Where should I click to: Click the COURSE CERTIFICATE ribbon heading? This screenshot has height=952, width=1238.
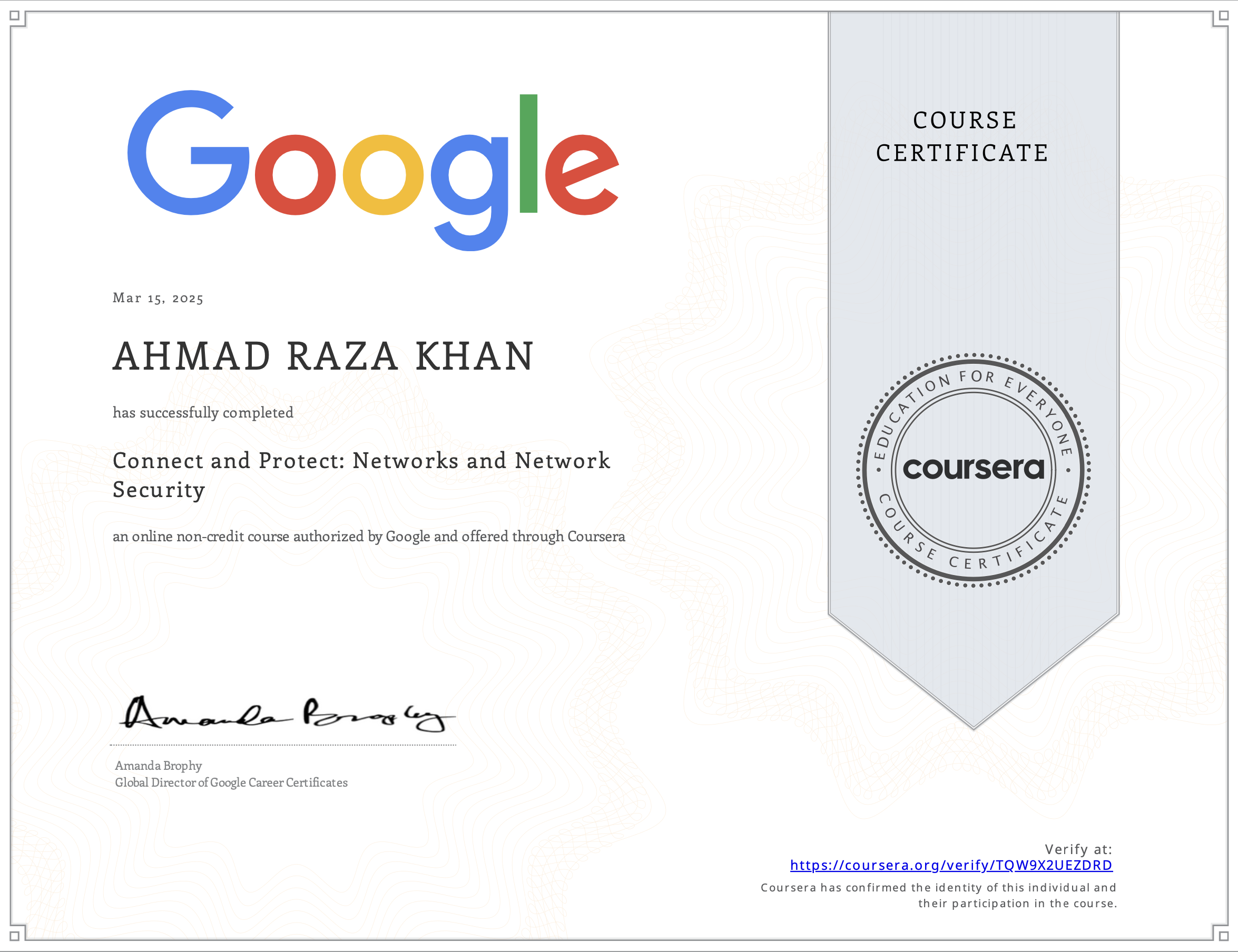(962, 136)
